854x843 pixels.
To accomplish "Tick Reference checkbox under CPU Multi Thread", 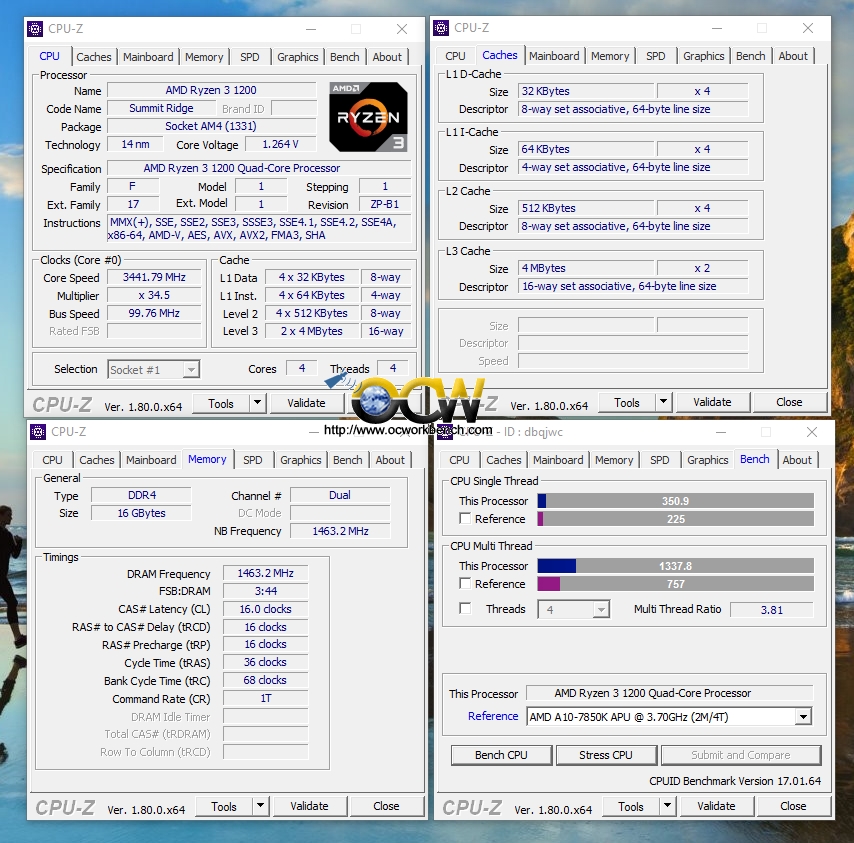I will coord(465,583).
